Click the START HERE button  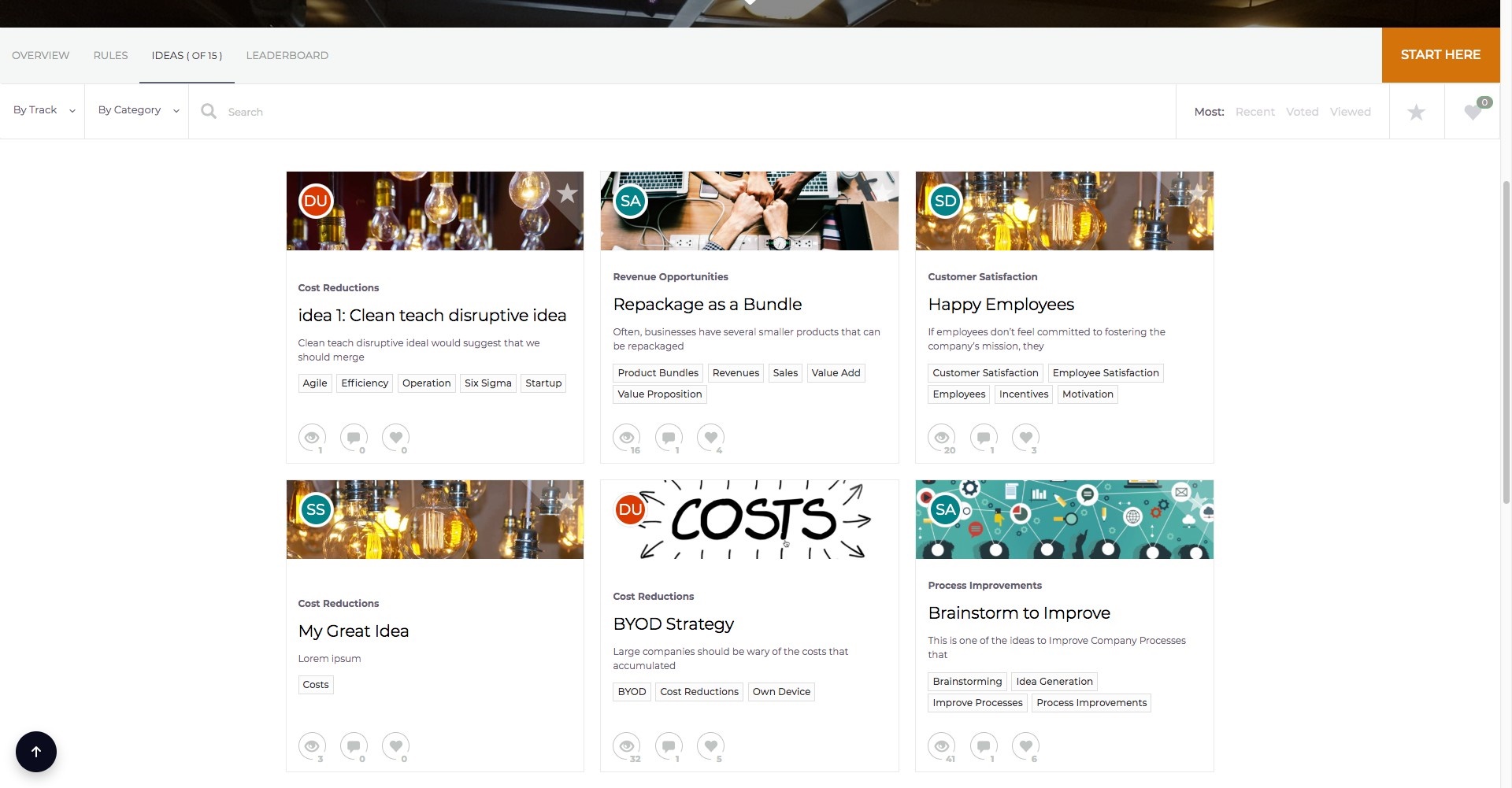click(1440, 55)
